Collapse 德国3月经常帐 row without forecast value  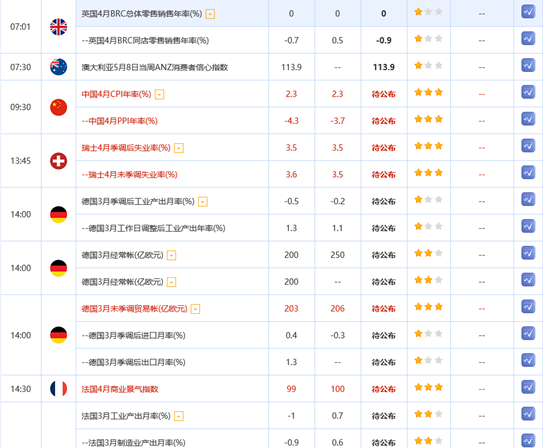point(171,282)
